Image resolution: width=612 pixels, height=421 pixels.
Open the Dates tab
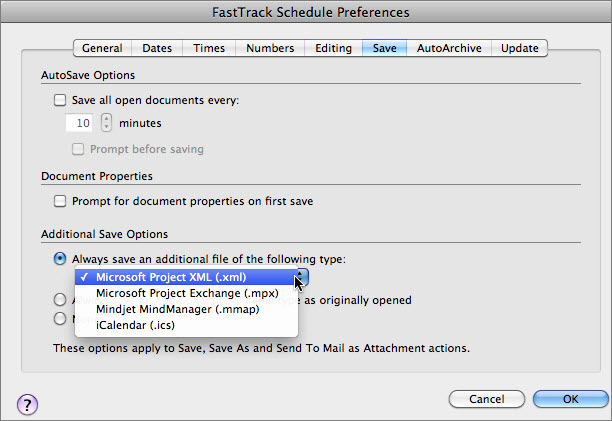157,48
